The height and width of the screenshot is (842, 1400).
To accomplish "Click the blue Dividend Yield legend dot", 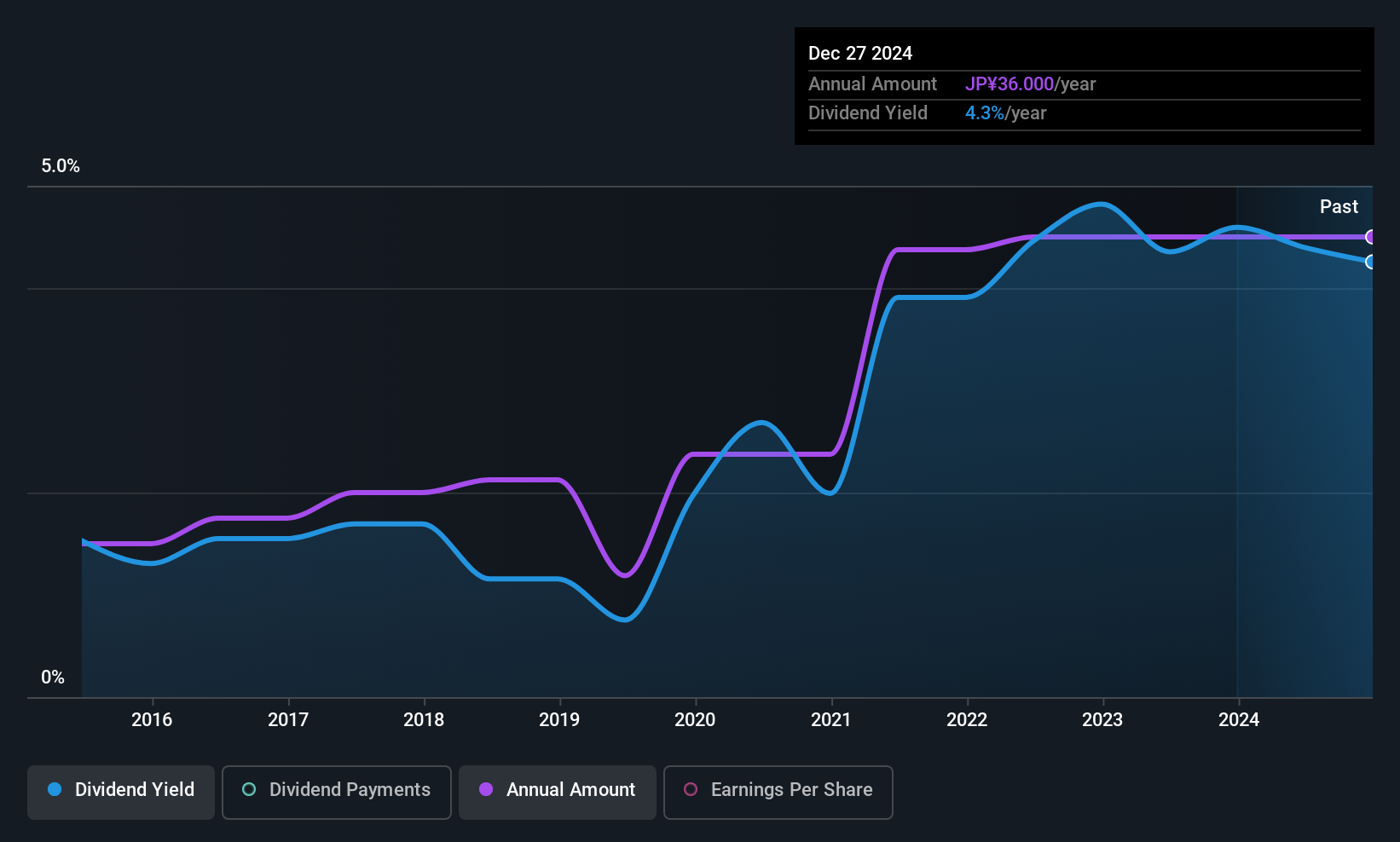I will pyautogui.click(x=54, y=790).
